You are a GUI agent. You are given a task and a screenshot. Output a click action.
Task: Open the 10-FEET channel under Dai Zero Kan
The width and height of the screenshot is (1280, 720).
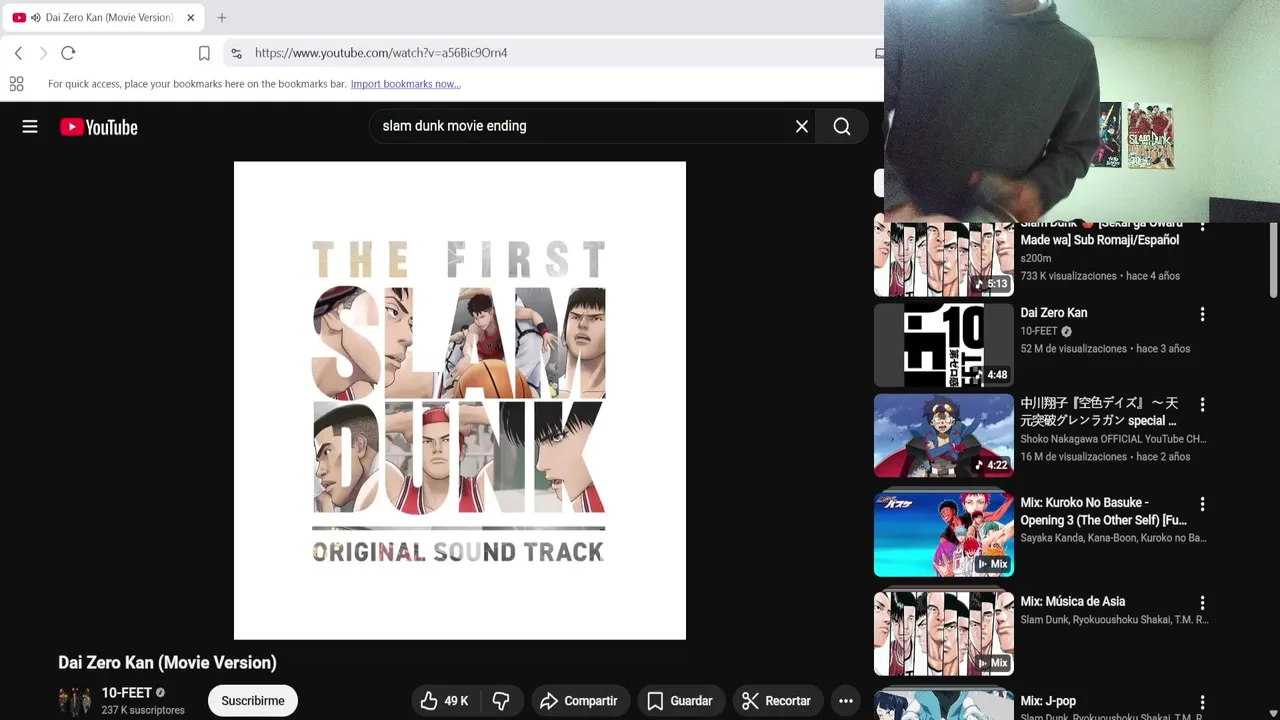pyautogui.click(x=1039, y=331)
